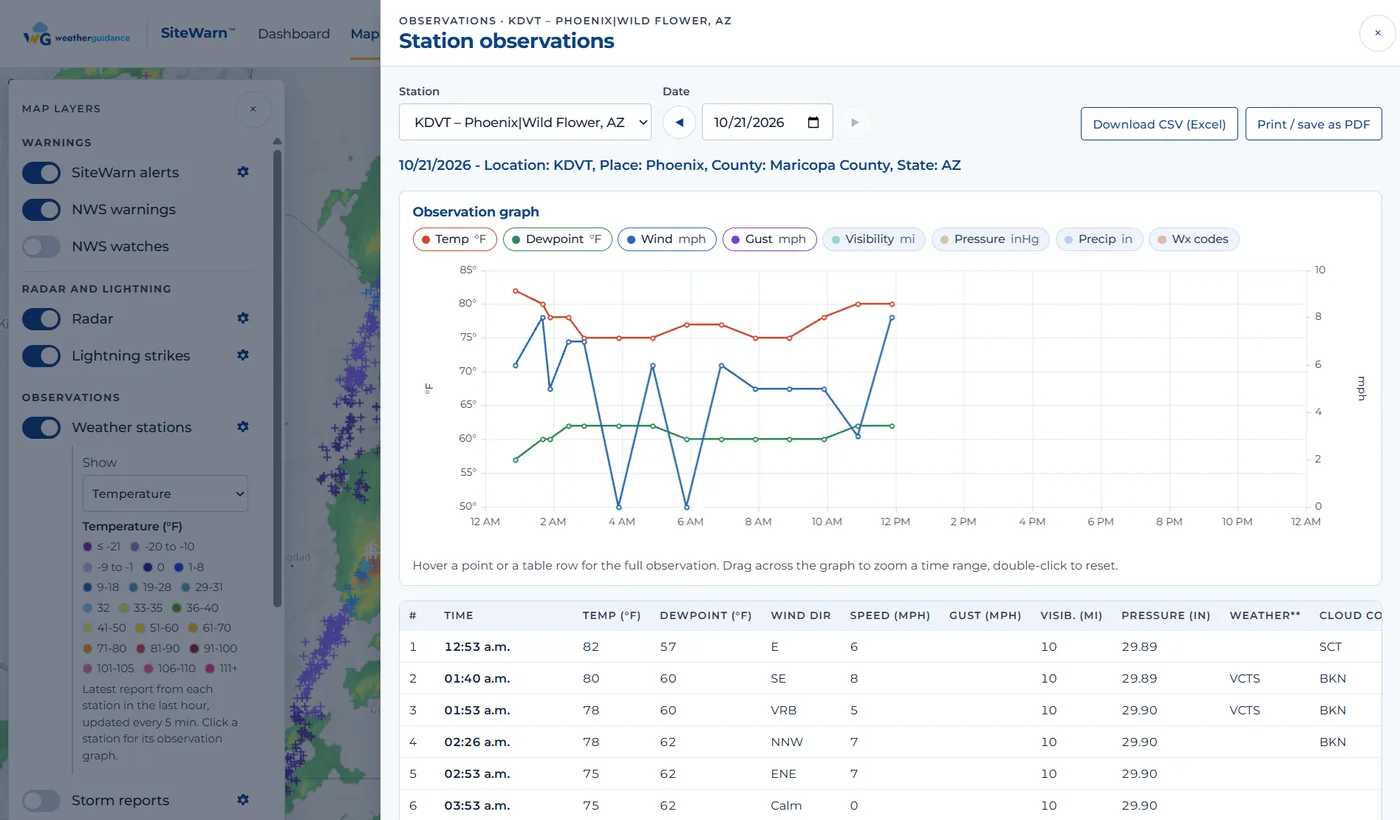Viewport: 1400px width, 820px height.
Task: Open SiteWarn alerts settings gear
Action: (242, 172)
